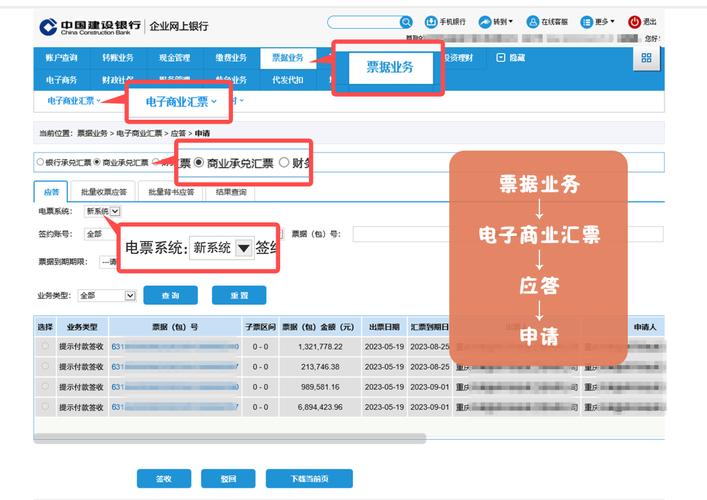This screenshot has height=500, width=707.
Task: Open 手机银行 mobile banking icon
Action: pyautogui.click(x=432, y=21)
